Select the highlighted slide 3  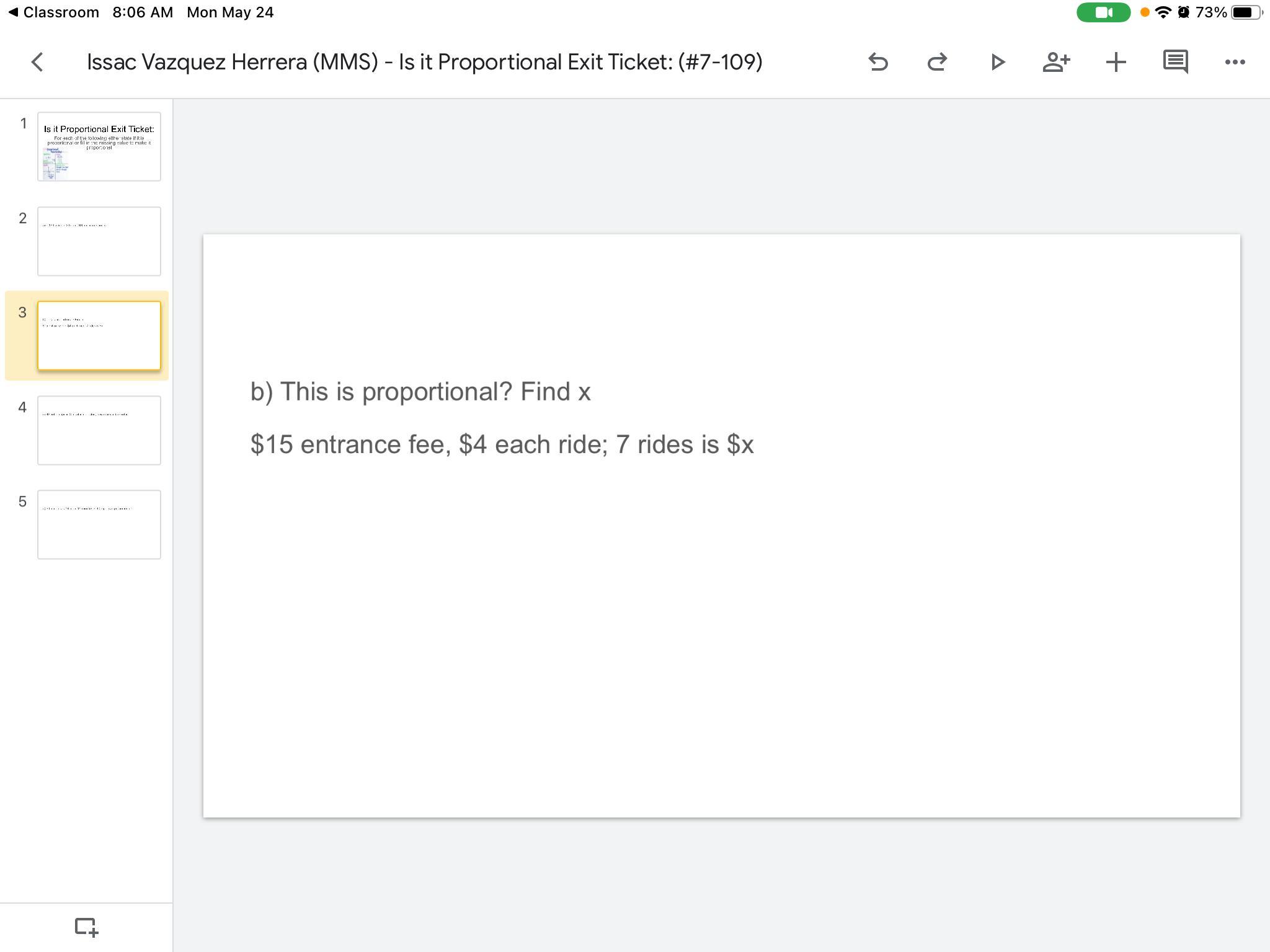(99, 335)
